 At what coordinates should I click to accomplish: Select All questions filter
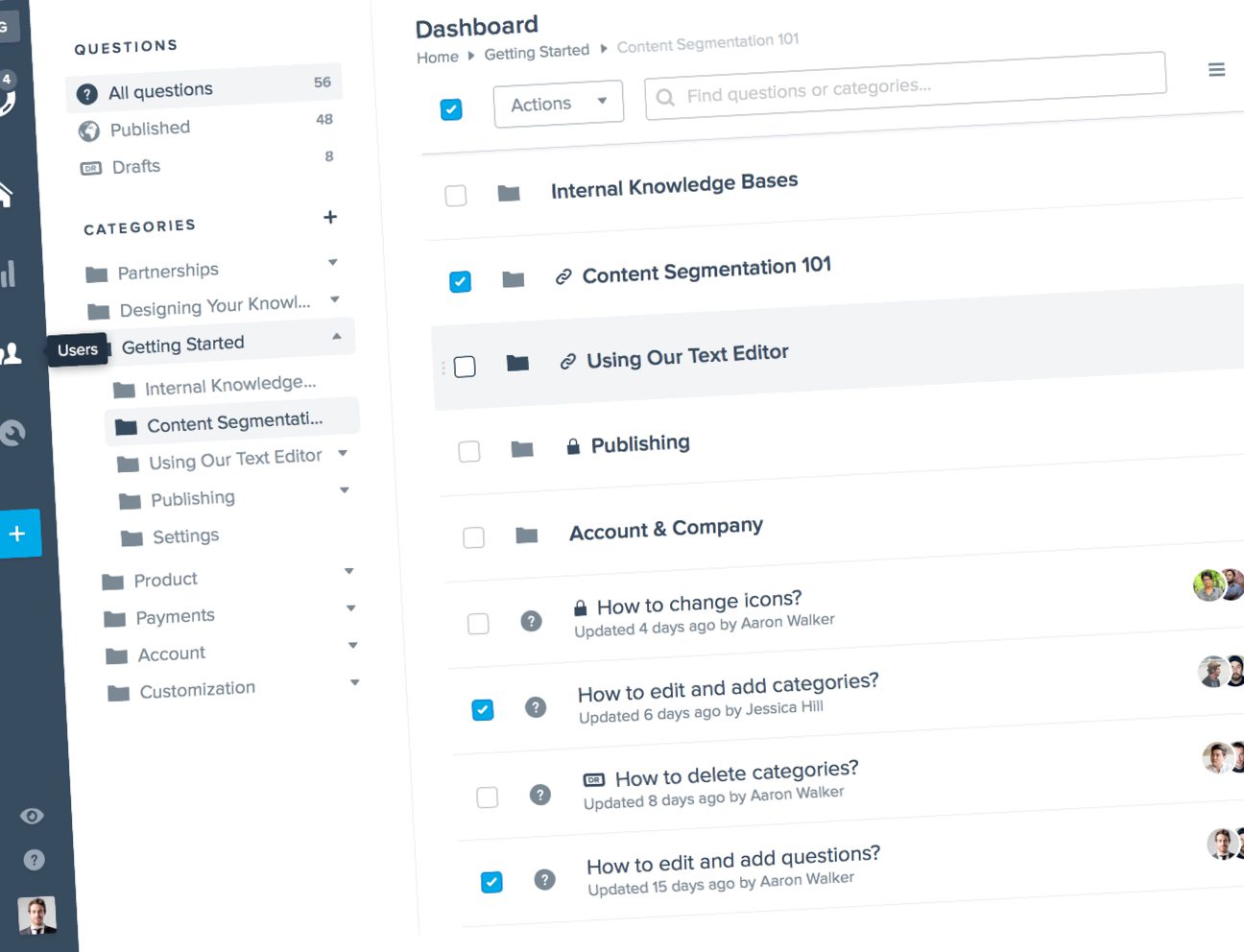[204, 89]
